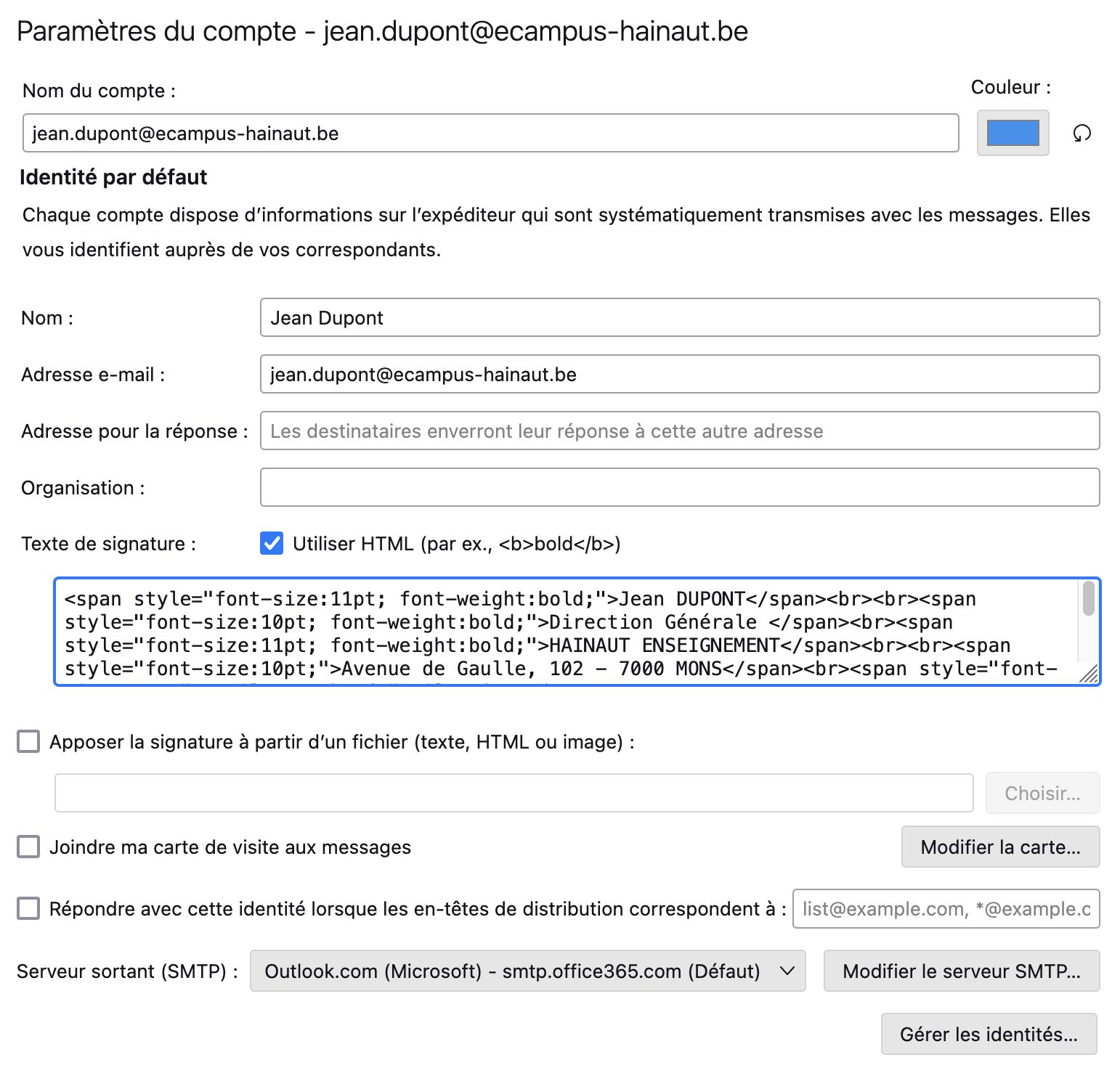Viewport: 1120px width, 1076px height.
Task: Click the Nom du compte field
Action: (490, 134)
